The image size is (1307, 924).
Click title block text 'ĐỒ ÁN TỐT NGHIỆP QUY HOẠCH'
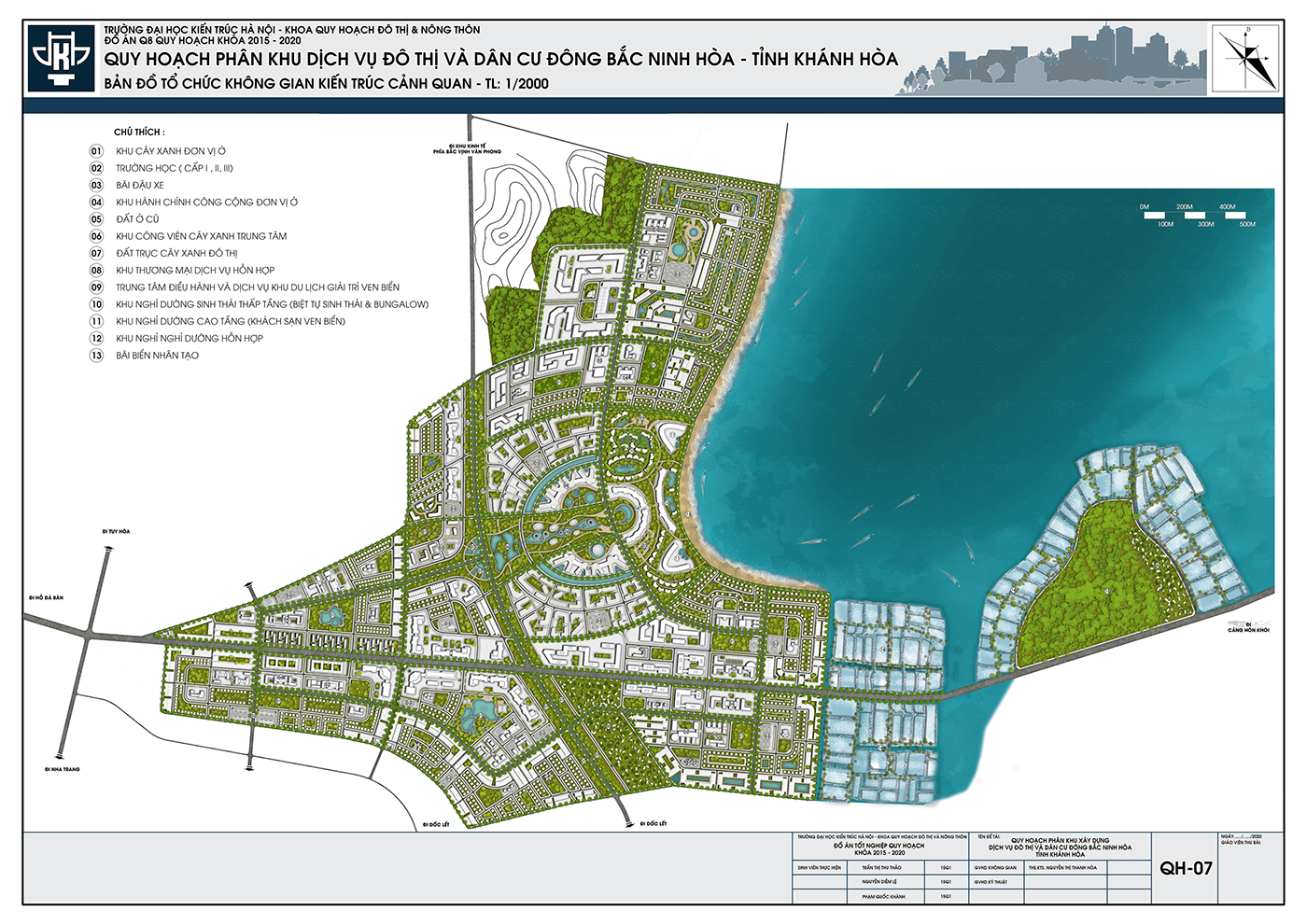coord(878,846)
